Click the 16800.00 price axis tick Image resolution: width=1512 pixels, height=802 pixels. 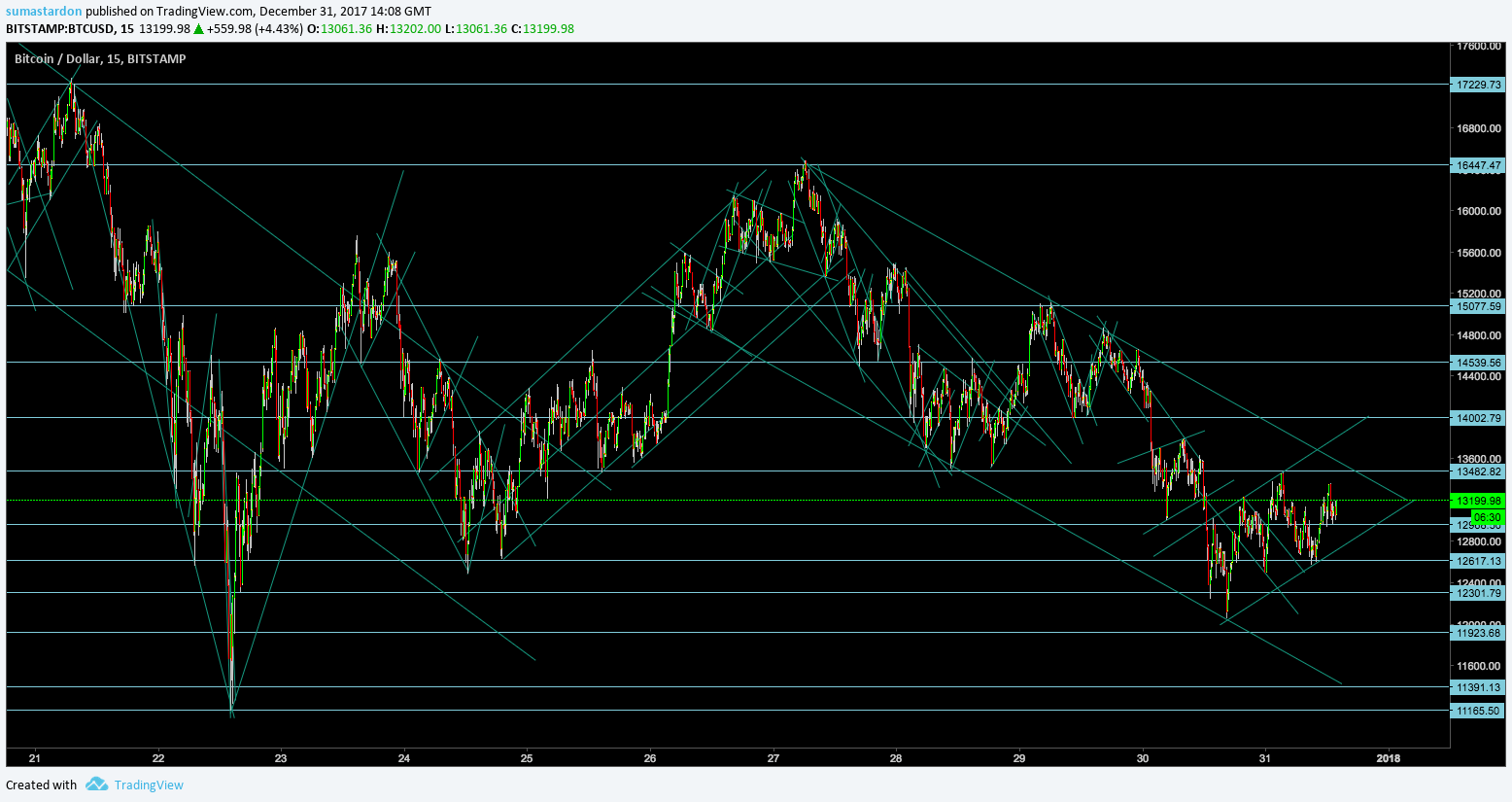tap(1478, 128)
